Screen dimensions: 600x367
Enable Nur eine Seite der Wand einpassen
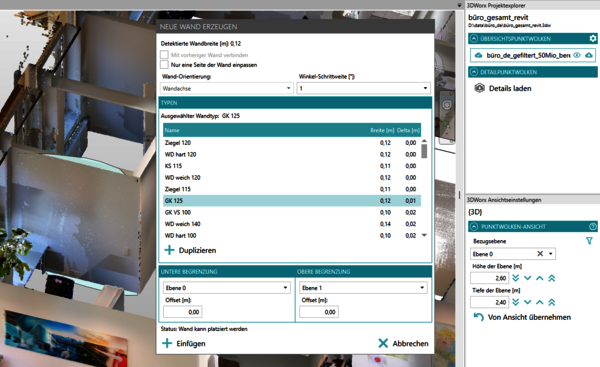tap(164, 64)
